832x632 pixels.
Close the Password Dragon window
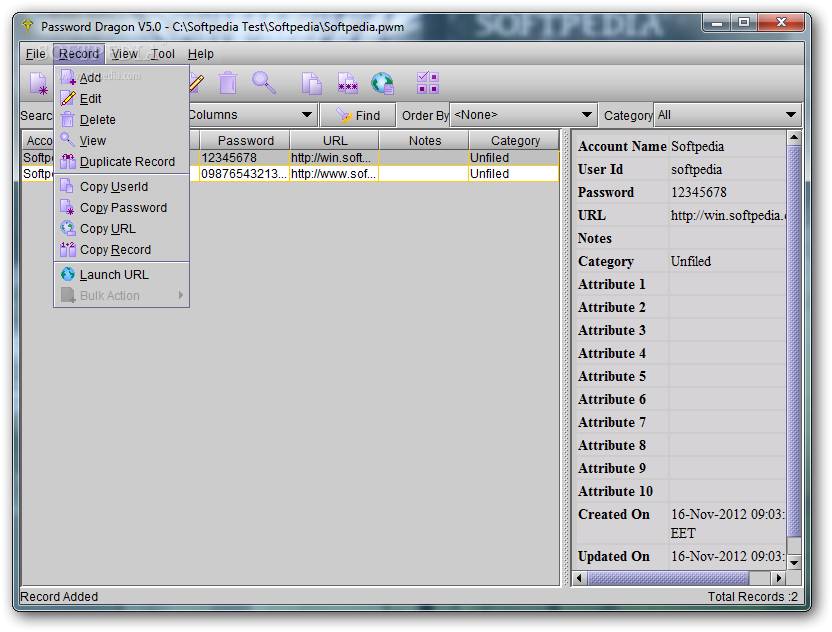click(x=781, y=22)
